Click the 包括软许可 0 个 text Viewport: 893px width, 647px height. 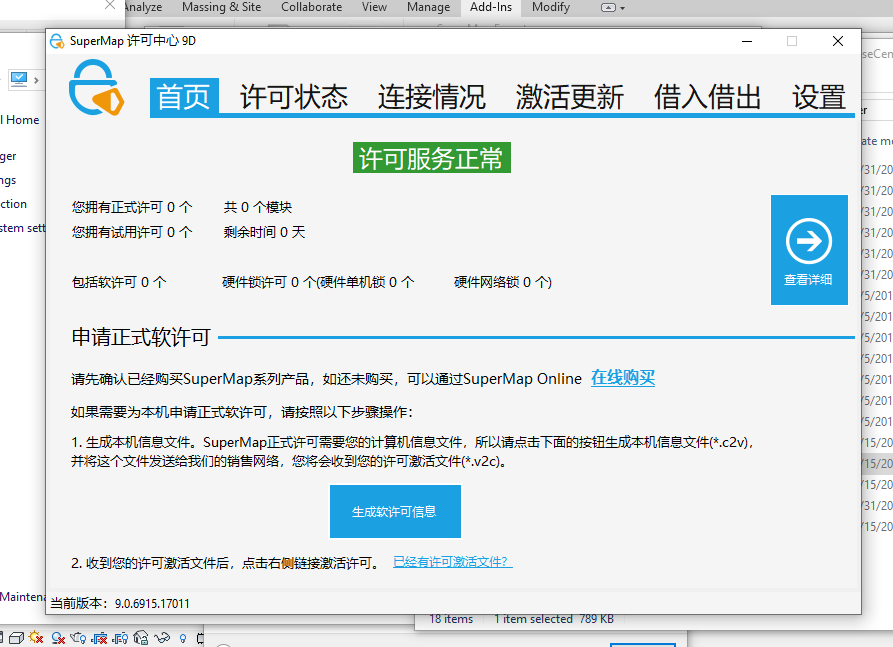pos(119,282)
